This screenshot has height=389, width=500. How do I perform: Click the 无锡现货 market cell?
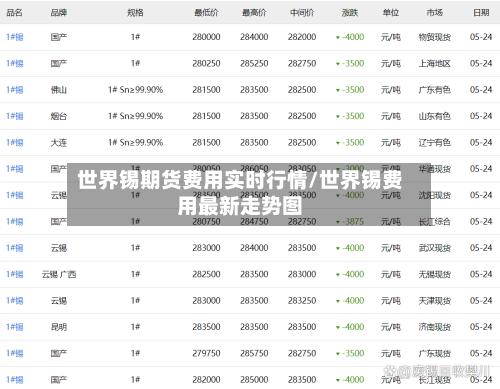435,274
